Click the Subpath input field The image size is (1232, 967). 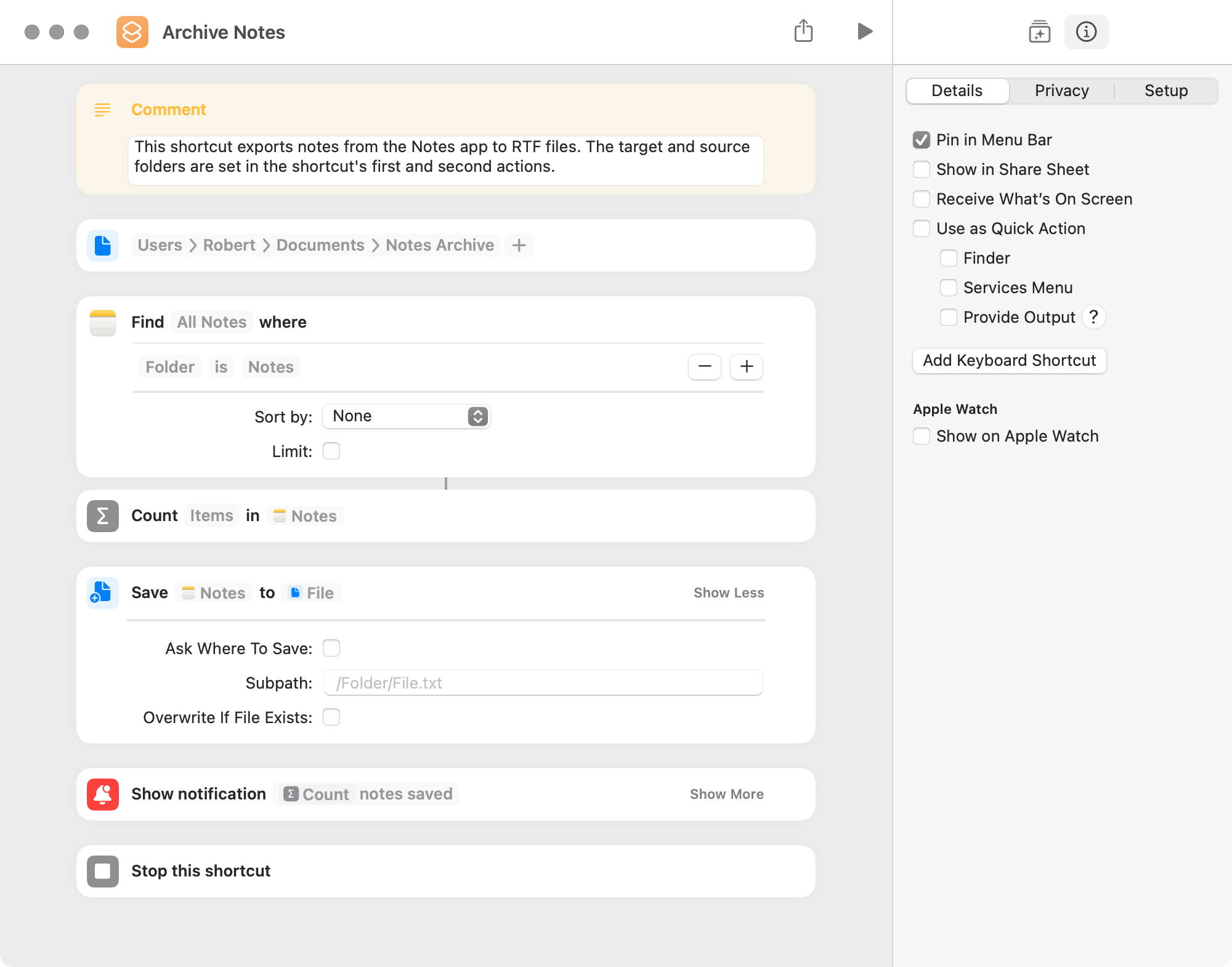(543, 682)
